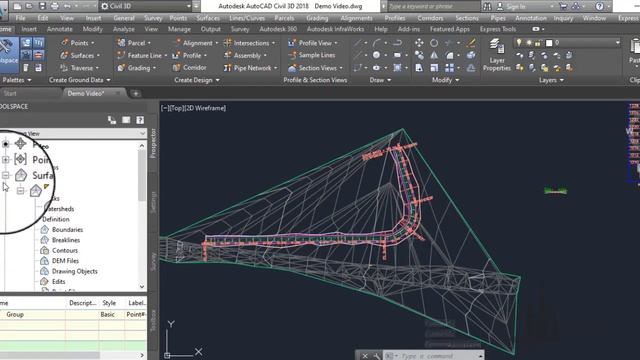
Task: Switch to the Start document tab
Action: [x=10, y=93]
